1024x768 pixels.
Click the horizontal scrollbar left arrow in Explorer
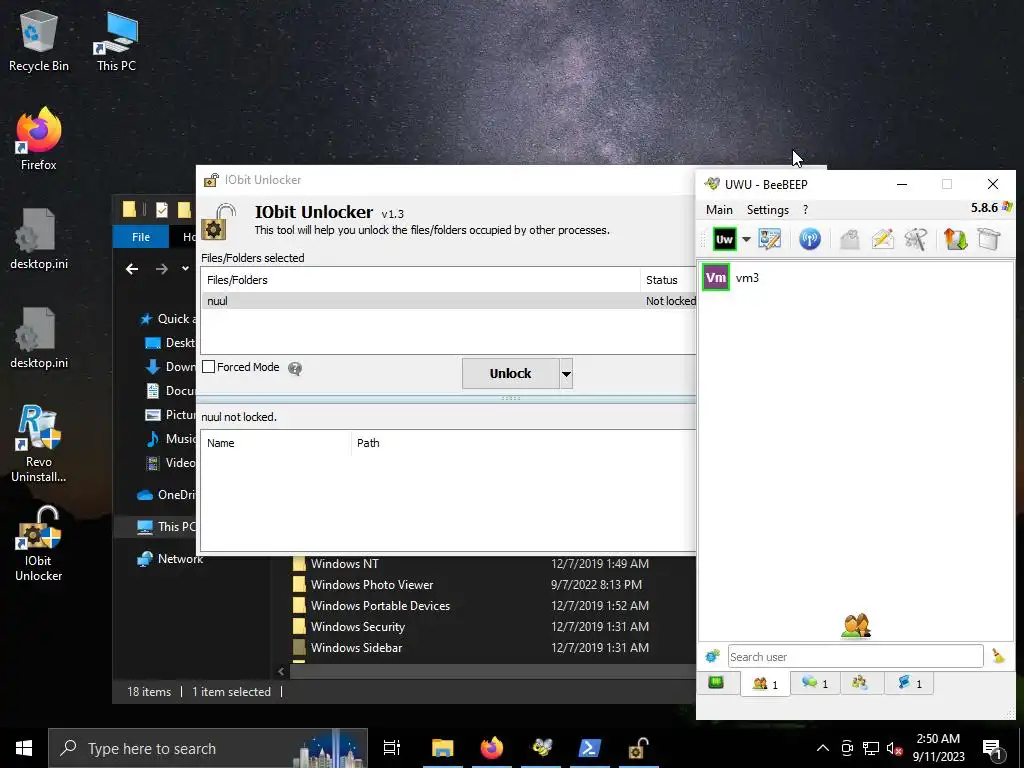coord(281,671)
